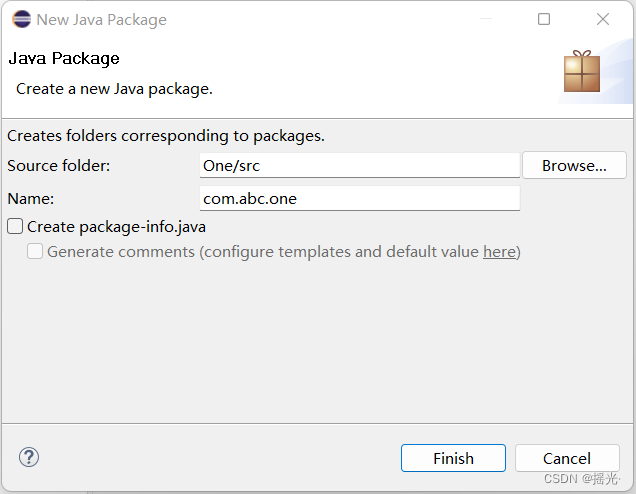The image size is (636, 494).
Task: Enable Create package-info.java checkbox
Action: click(15, 227)
